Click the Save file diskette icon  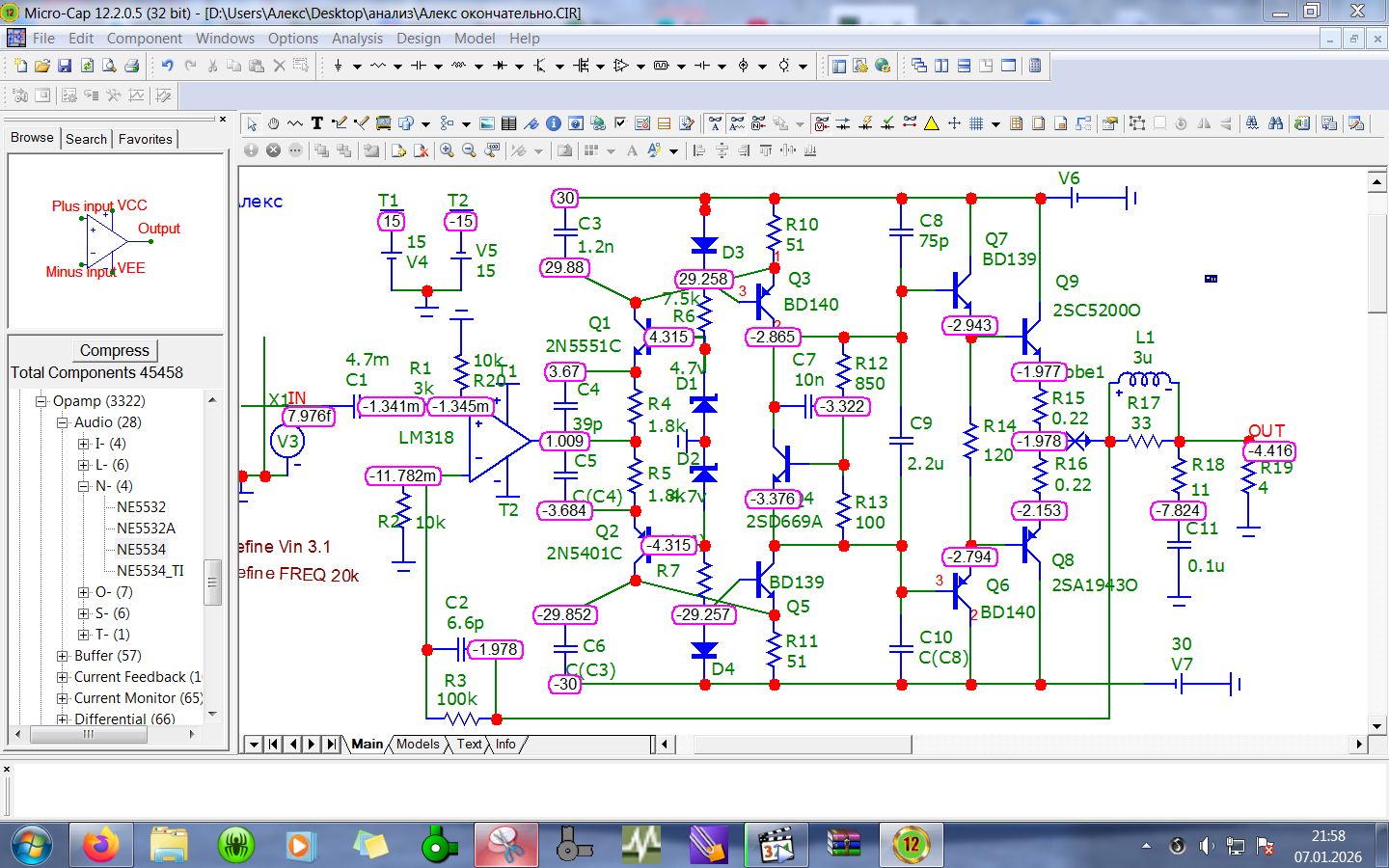tap(65, 66)
